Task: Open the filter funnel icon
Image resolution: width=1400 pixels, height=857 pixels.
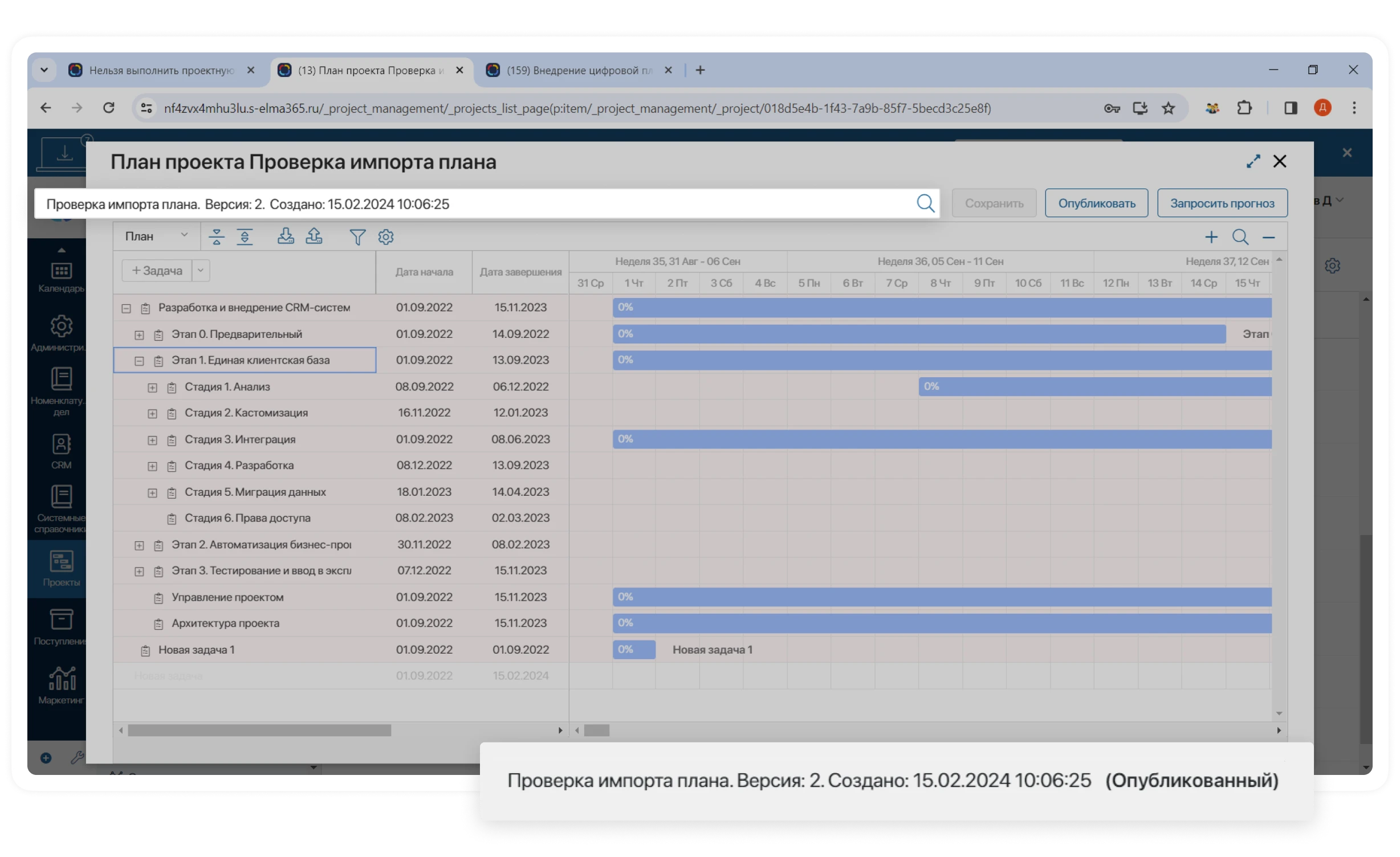Action: [x=357, y=236]
